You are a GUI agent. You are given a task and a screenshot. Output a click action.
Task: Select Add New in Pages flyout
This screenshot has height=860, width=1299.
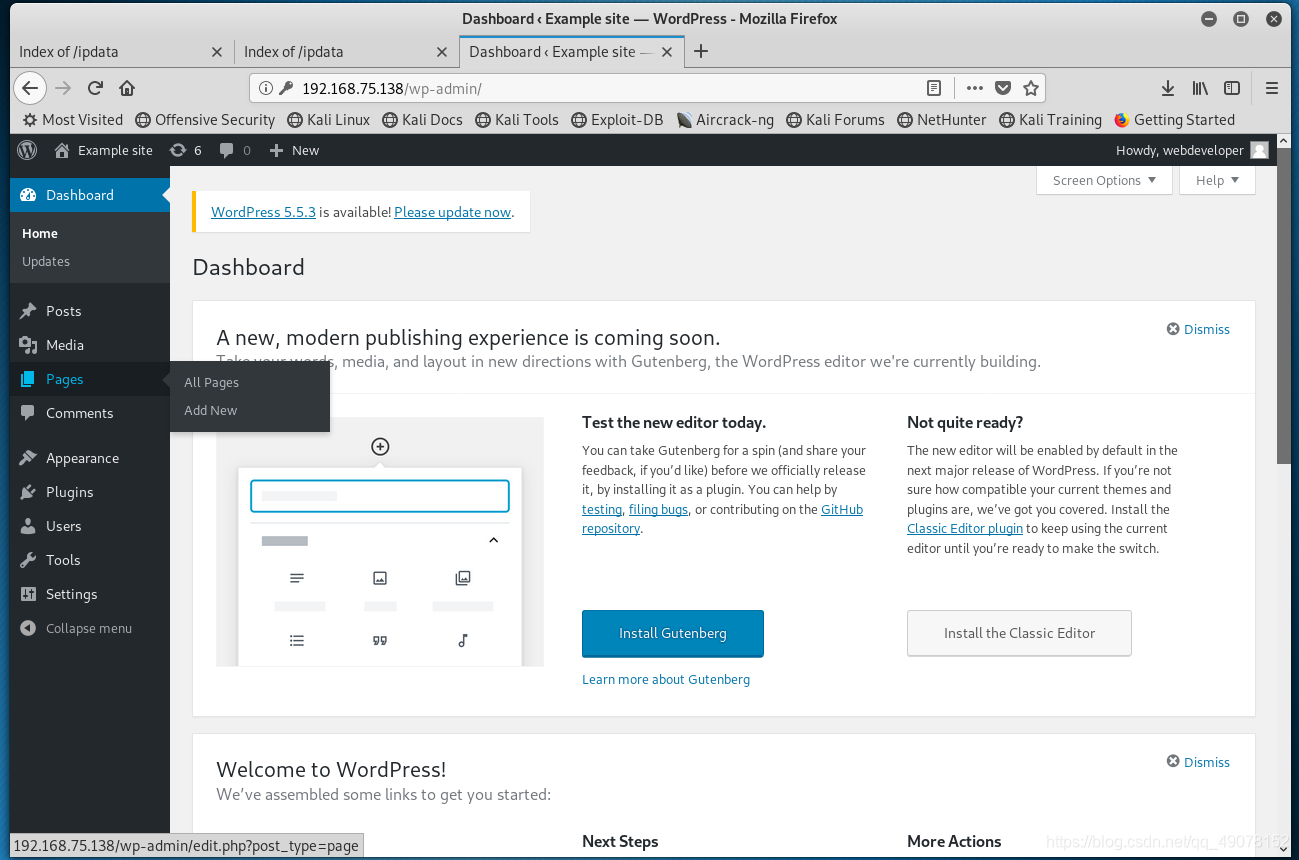click(210, 410)
